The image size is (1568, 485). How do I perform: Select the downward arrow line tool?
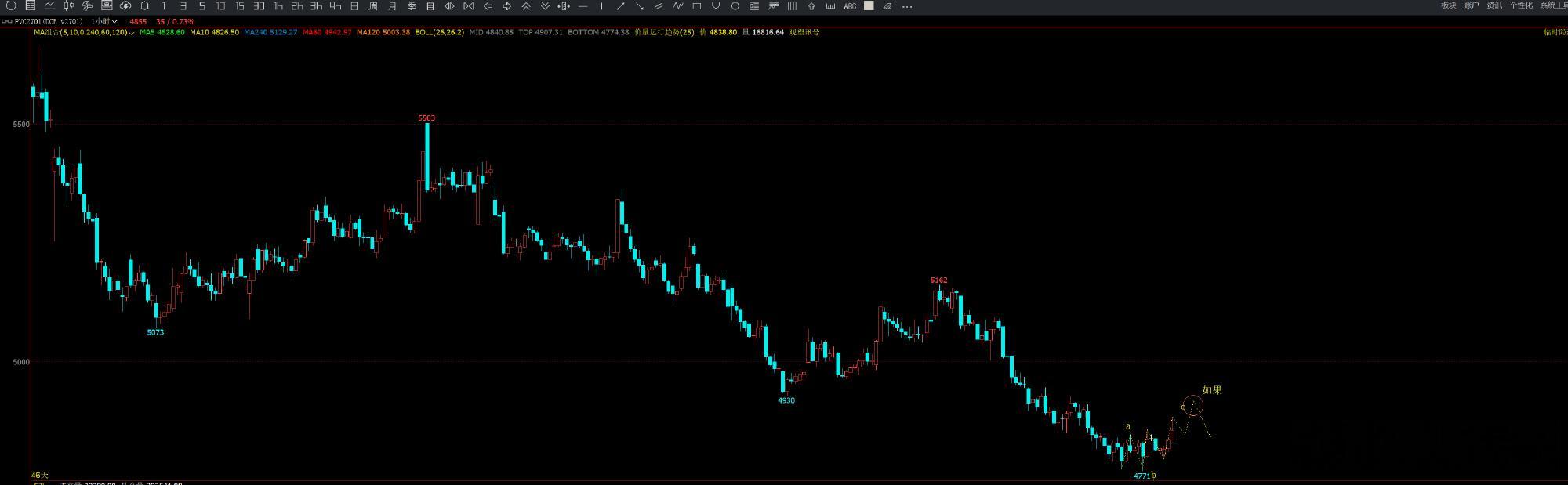(x=640, y=5)
